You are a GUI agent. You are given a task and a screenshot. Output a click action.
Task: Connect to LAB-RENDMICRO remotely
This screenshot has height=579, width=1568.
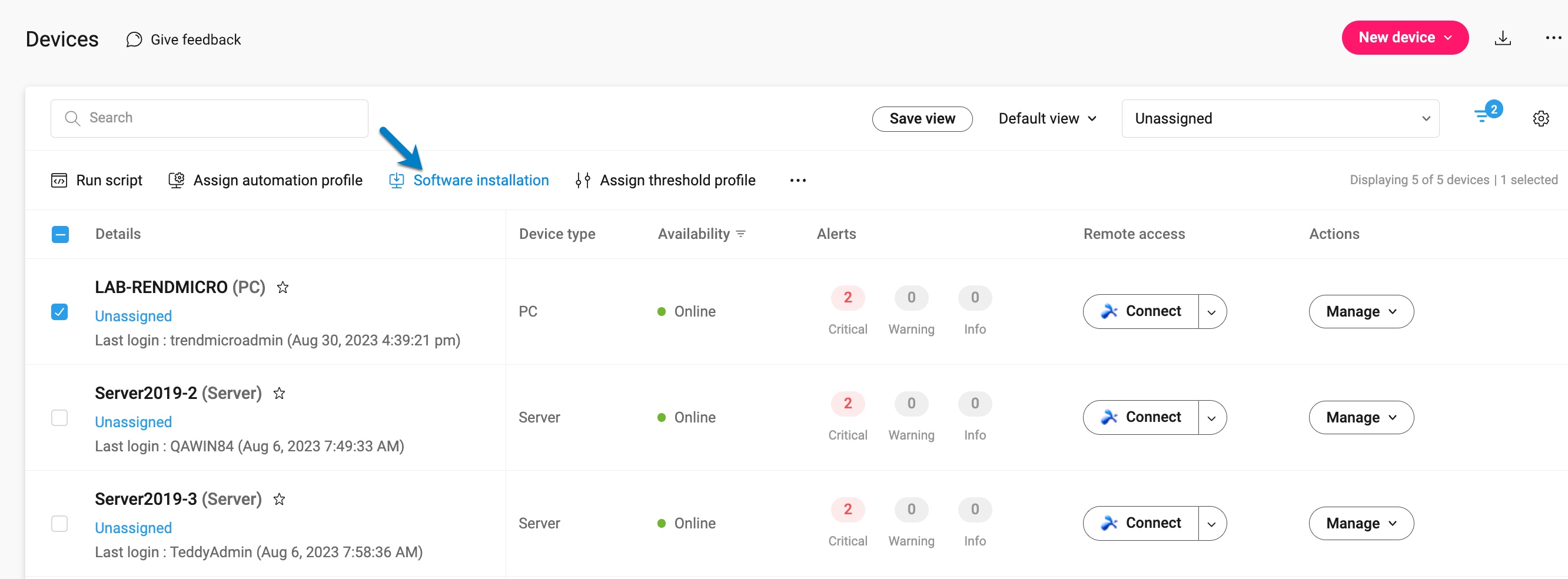coord(1141,312)
